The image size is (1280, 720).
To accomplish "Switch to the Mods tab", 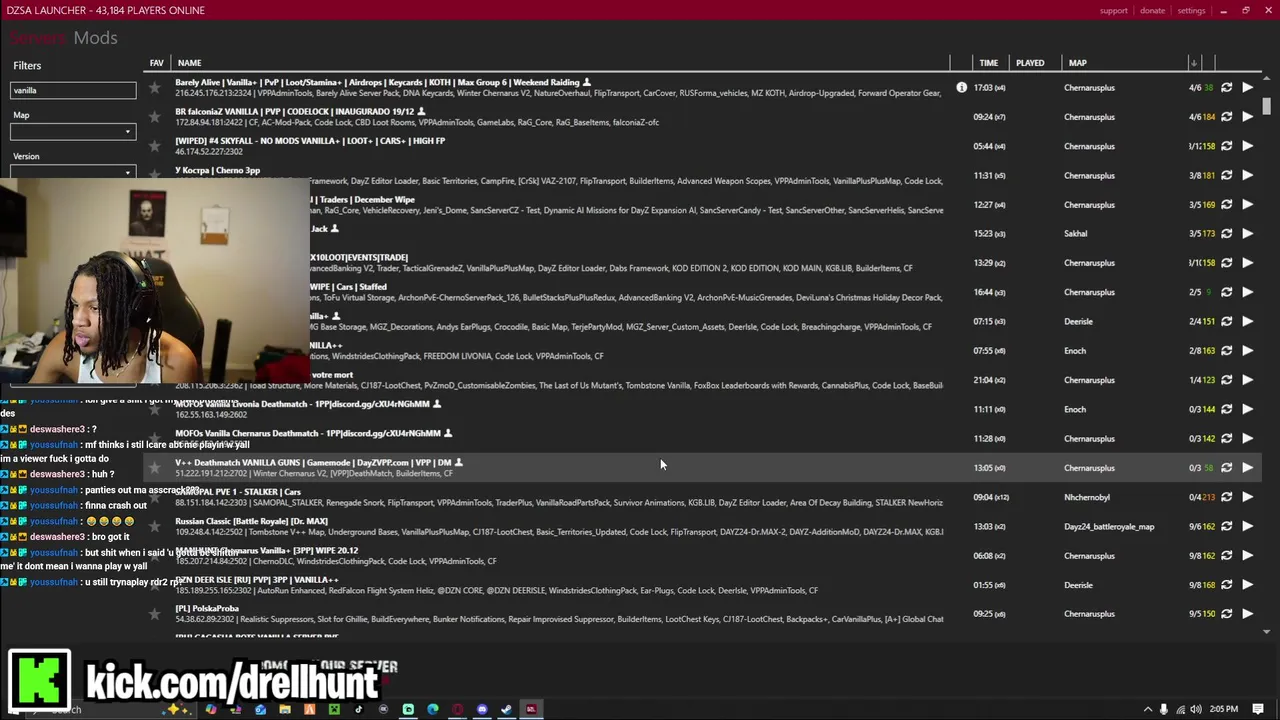I will tap(95, 38).
